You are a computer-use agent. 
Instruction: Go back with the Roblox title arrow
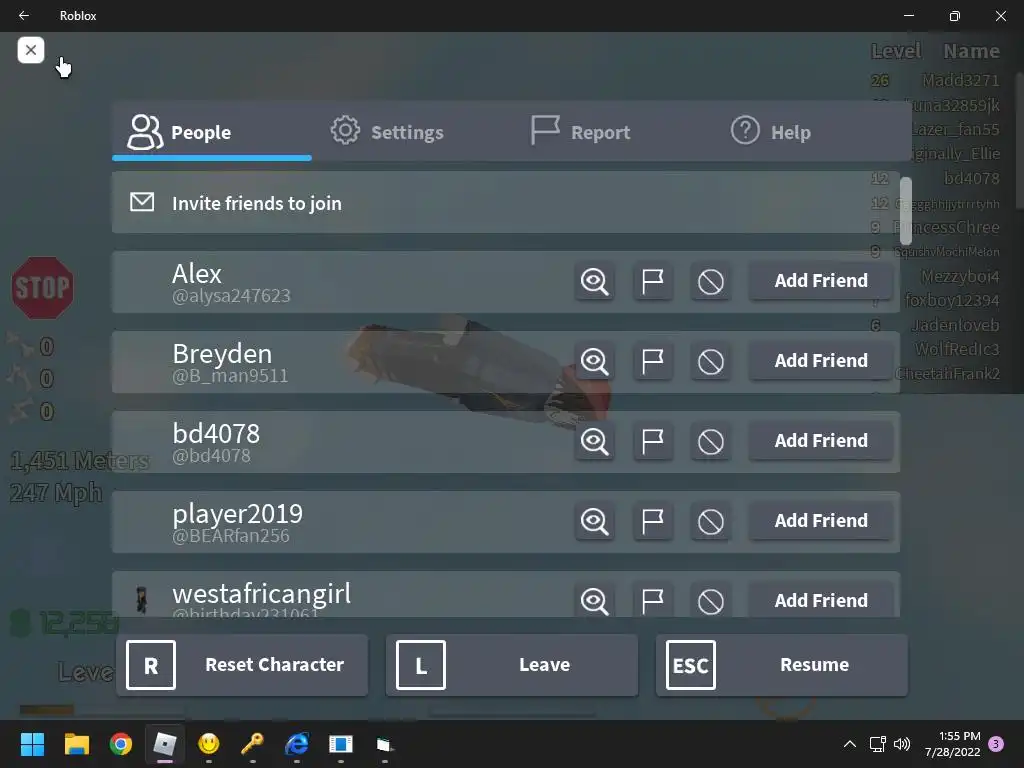[24, 16]
